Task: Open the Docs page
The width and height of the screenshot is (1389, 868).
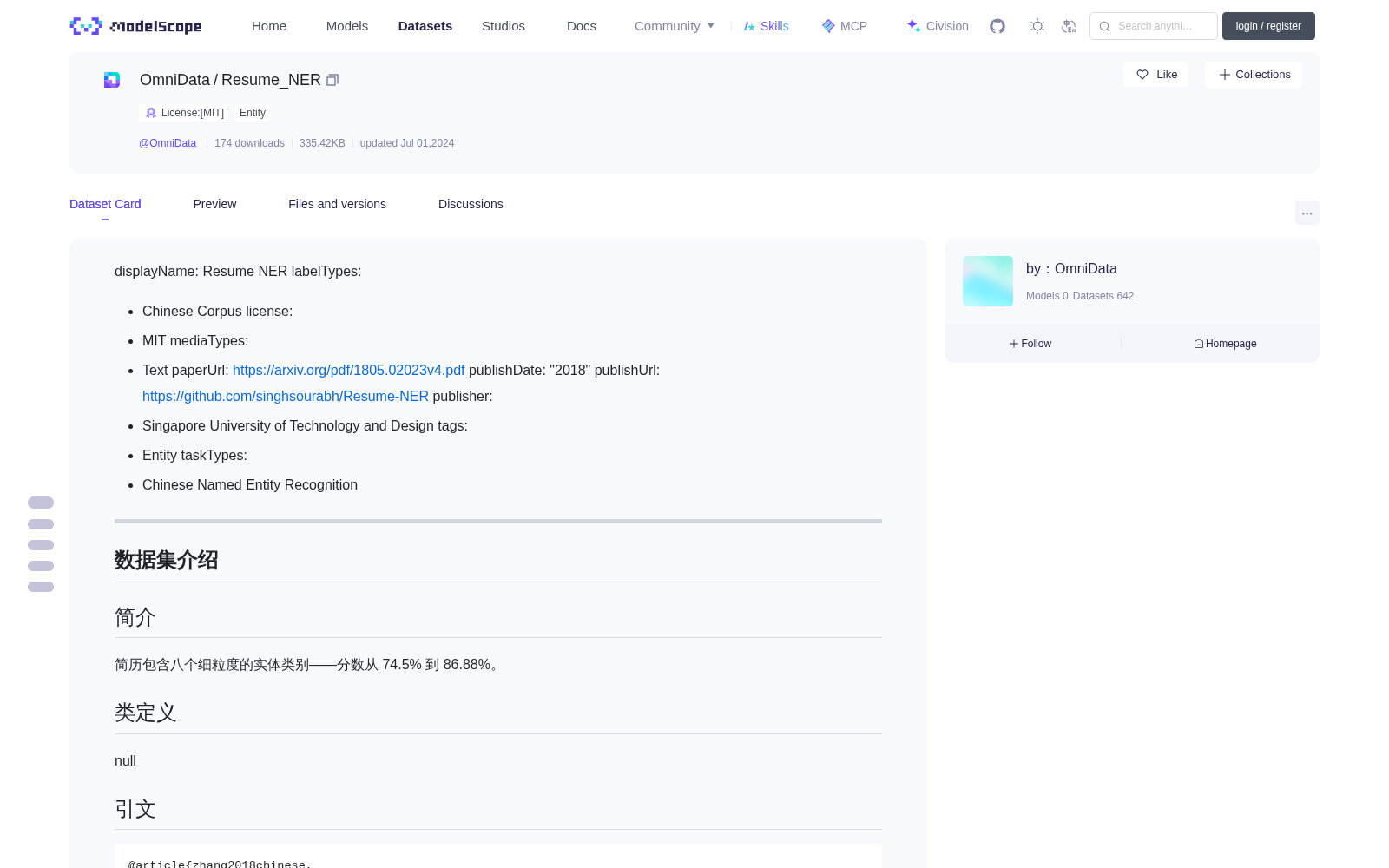Action: point(582,26)
